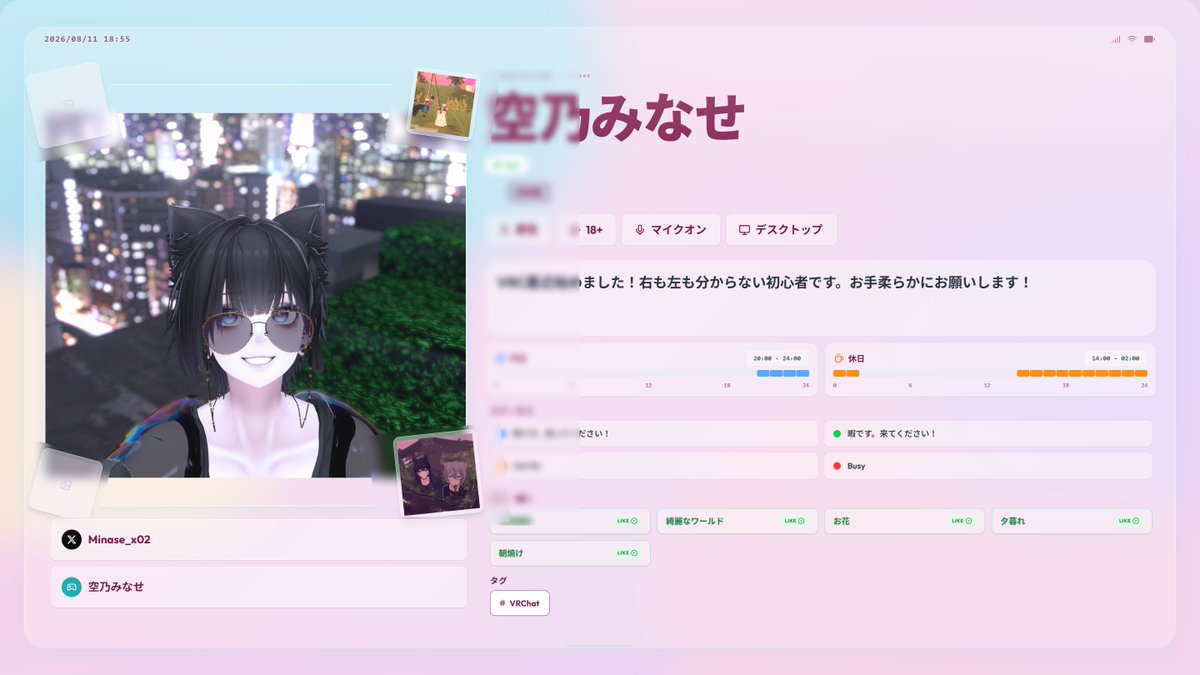Click the X logo icon beside Minase_x02
The width and height of the screenshot is (1200, 675).
coord(72,539)
